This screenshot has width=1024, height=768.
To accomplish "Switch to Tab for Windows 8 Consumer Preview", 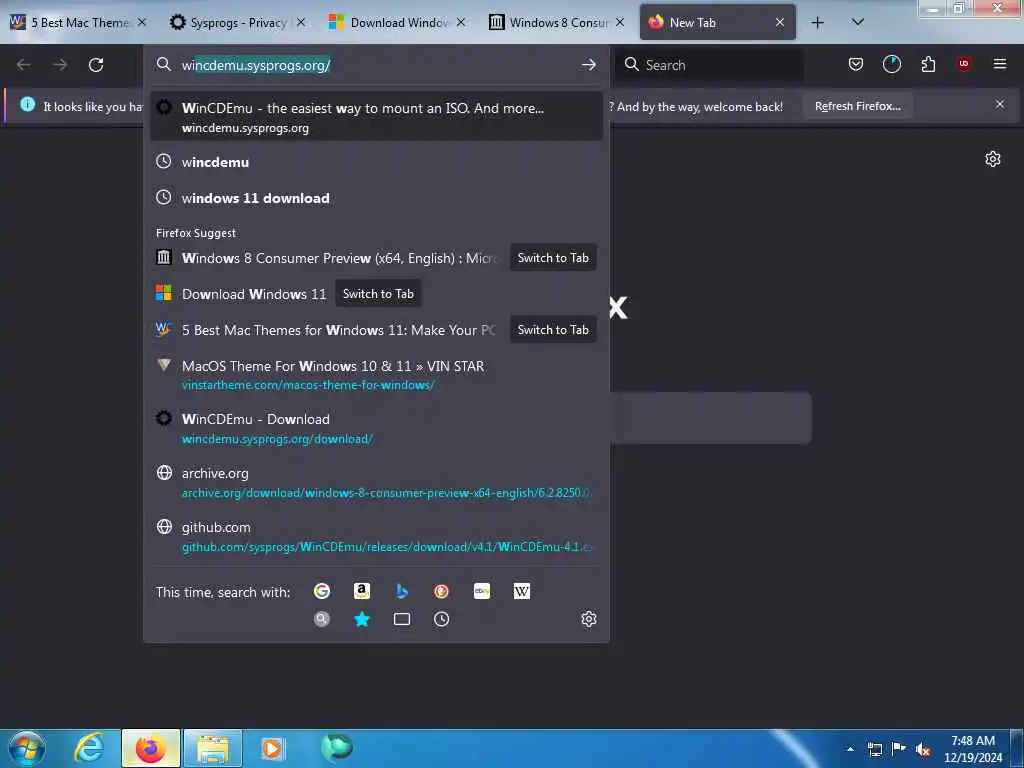I will (x=552, y=258).
